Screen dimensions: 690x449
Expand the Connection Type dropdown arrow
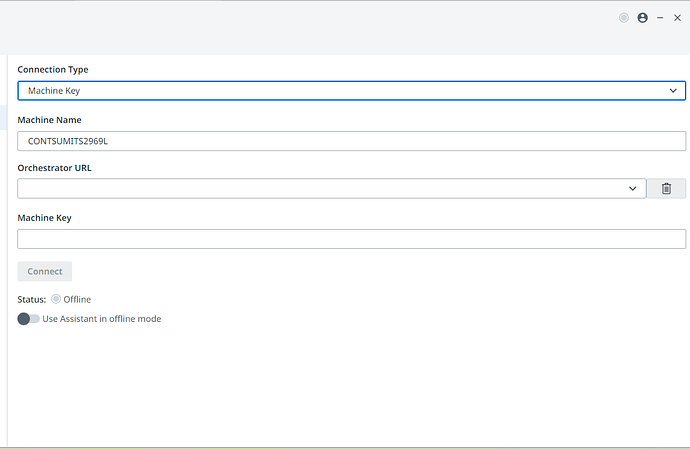[x=673, y=91]
